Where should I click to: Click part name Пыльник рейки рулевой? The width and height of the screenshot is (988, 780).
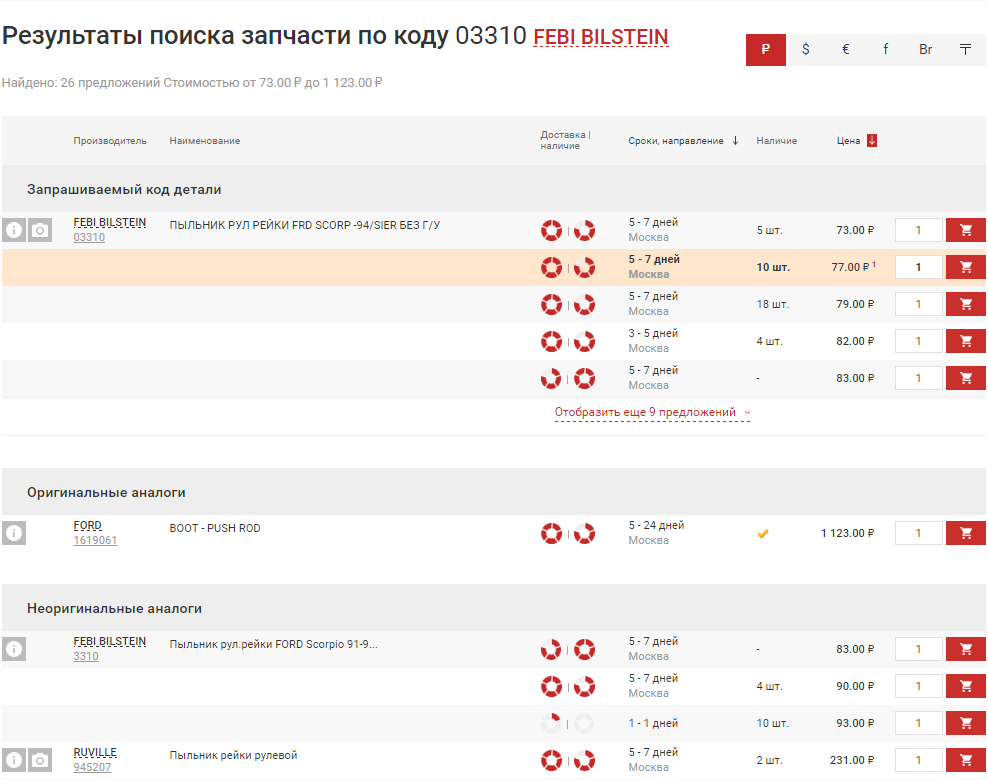click(233, 755)
